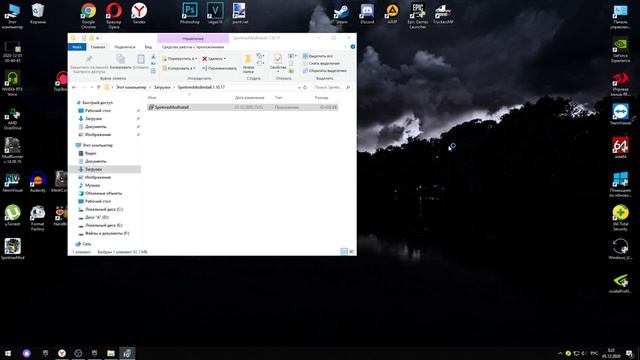Screen dimensions: 640x360
Task: Open the 'Copy to' dropdown in ribbon
Action: point(179,68)
